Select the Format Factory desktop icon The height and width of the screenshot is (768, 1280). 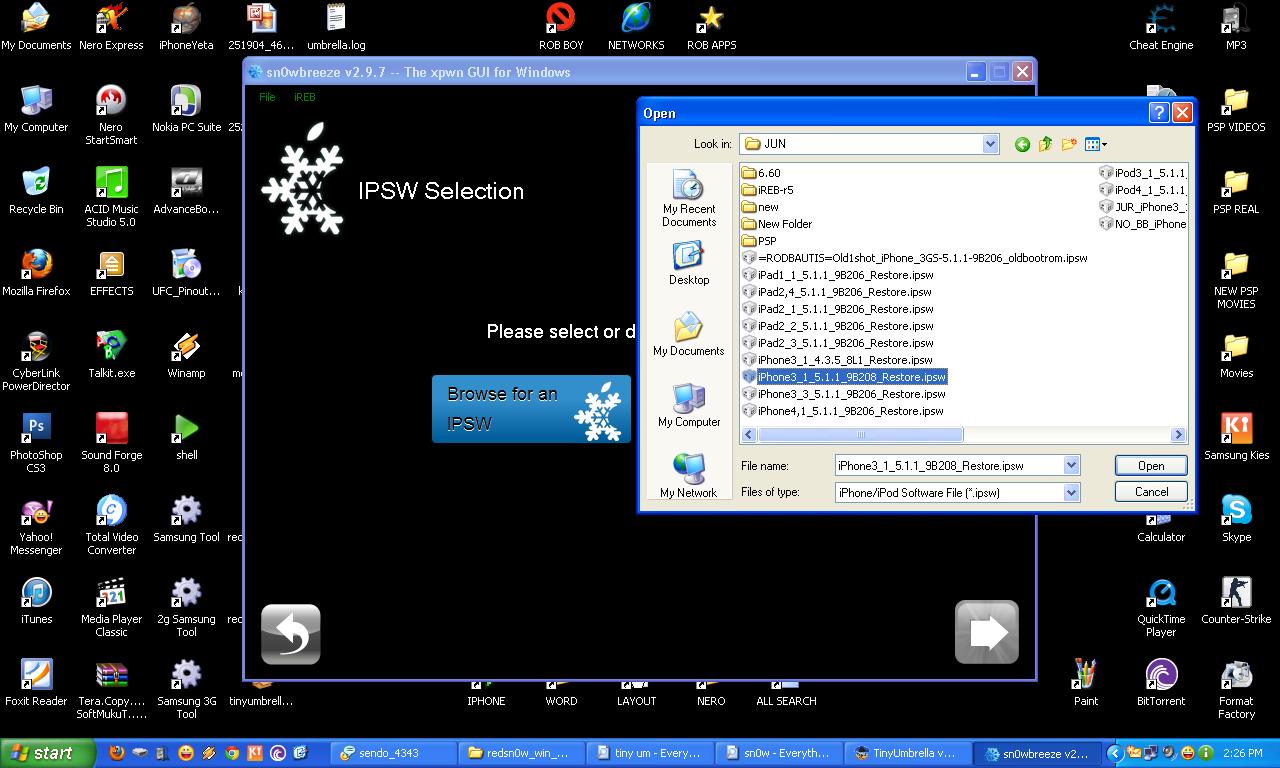click(x=1236, y=689)
